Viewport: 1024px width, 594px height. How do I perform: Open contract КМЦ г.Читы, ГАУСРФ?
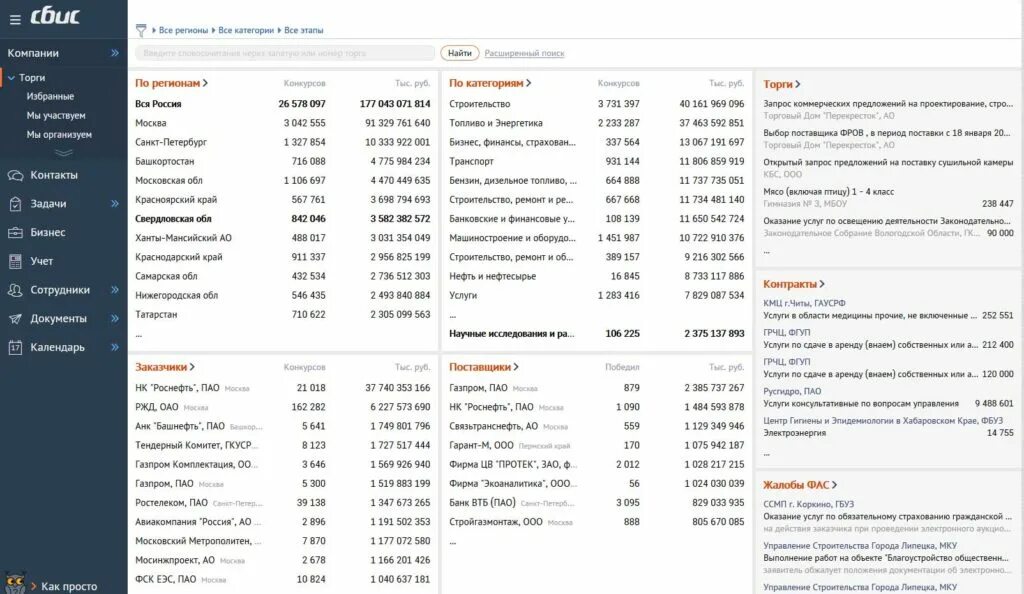[x=804, y=304]
